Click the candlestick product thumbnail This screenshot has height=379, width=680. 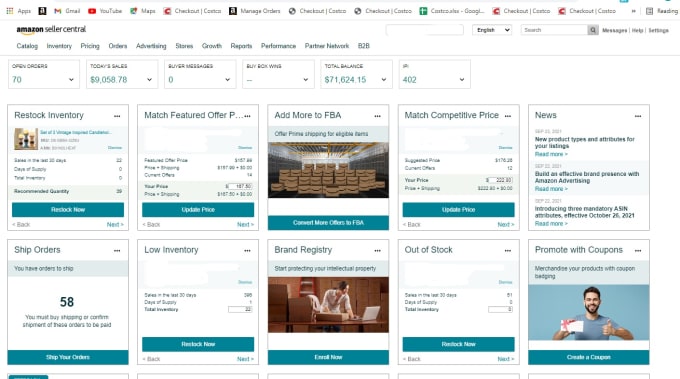(x=26, y=139)
